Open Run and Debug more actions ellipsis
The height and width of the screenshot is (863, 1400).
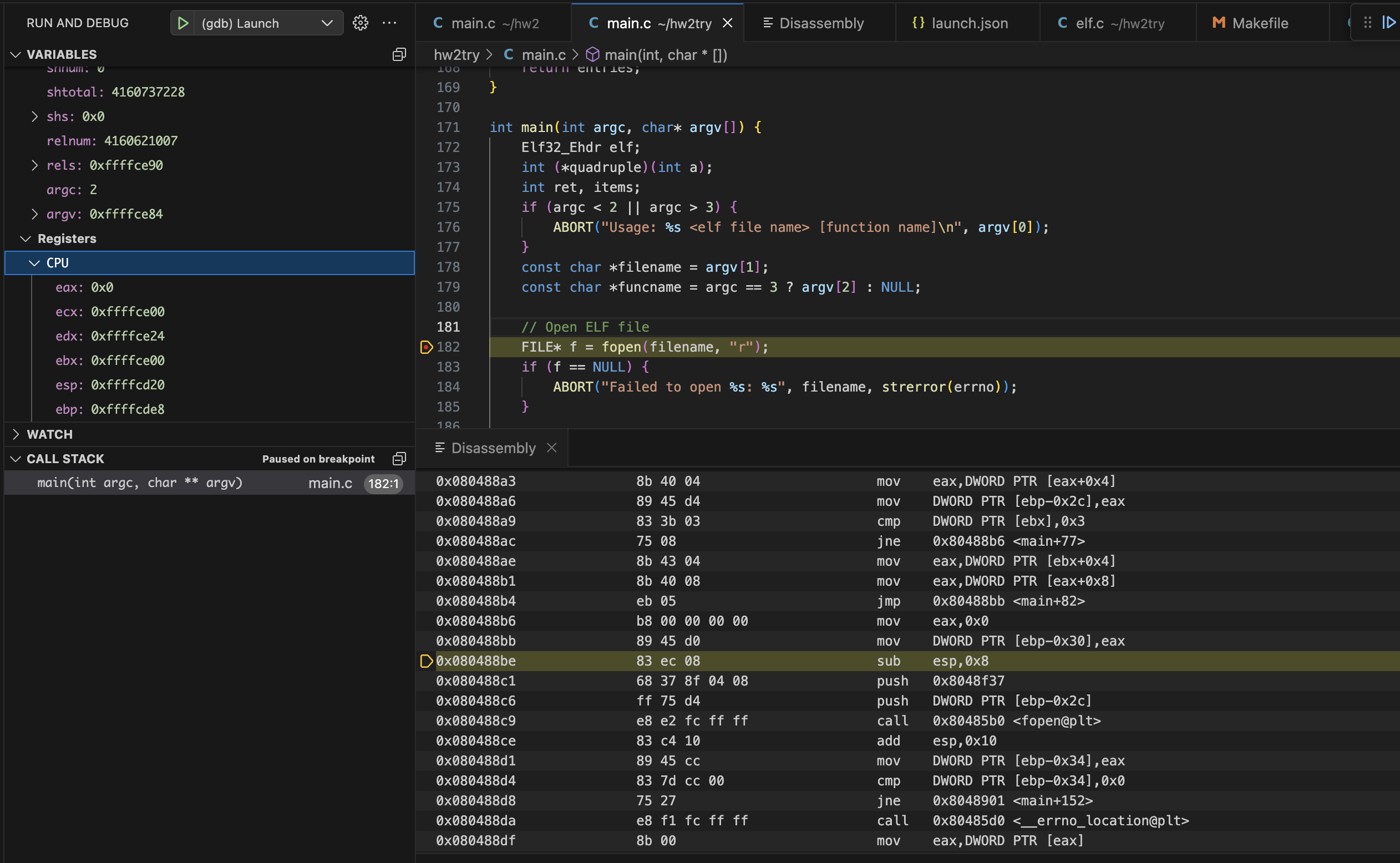point(389,23)
